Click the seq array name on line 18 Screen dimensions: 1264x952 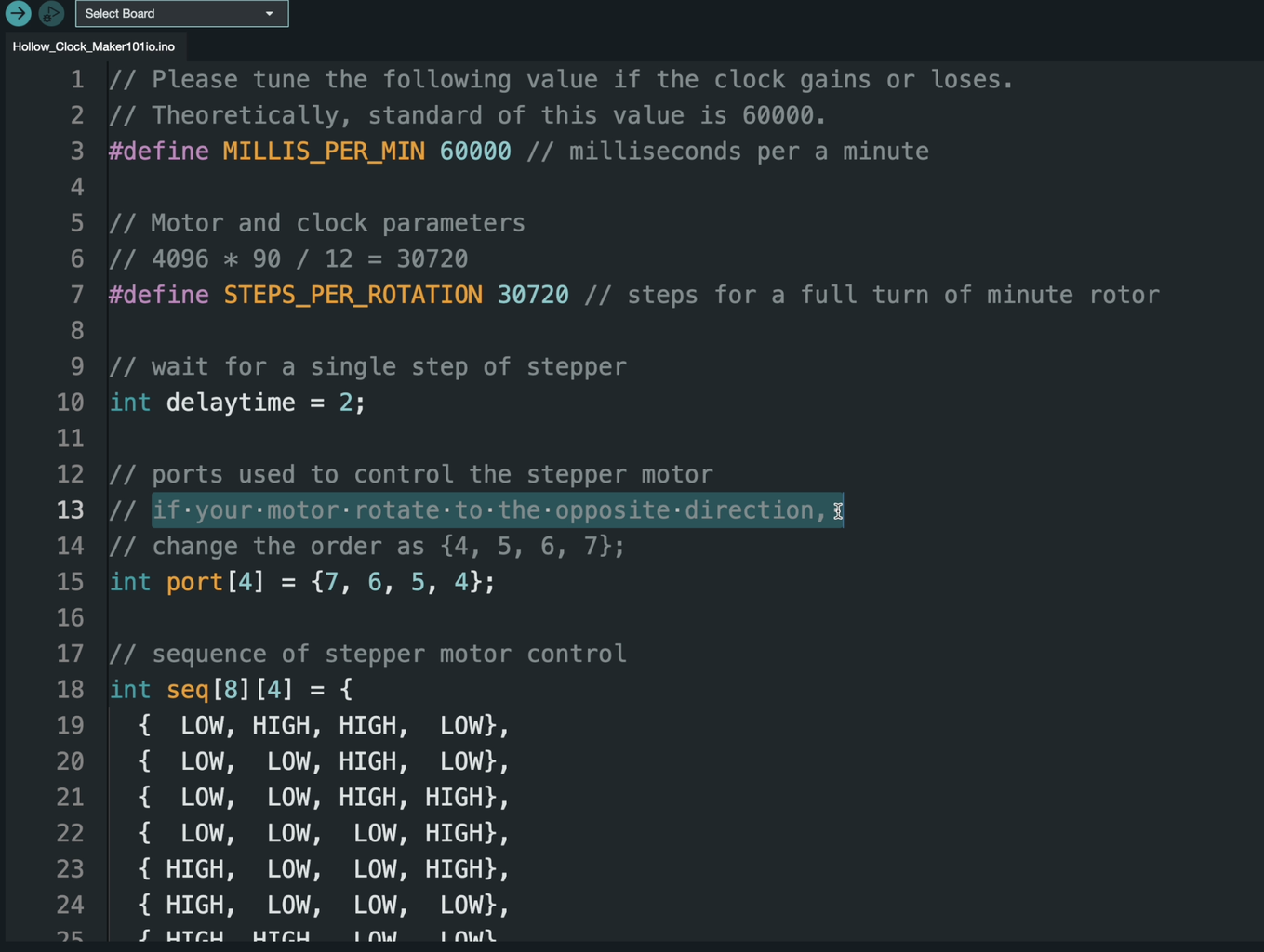click(188, 690)
